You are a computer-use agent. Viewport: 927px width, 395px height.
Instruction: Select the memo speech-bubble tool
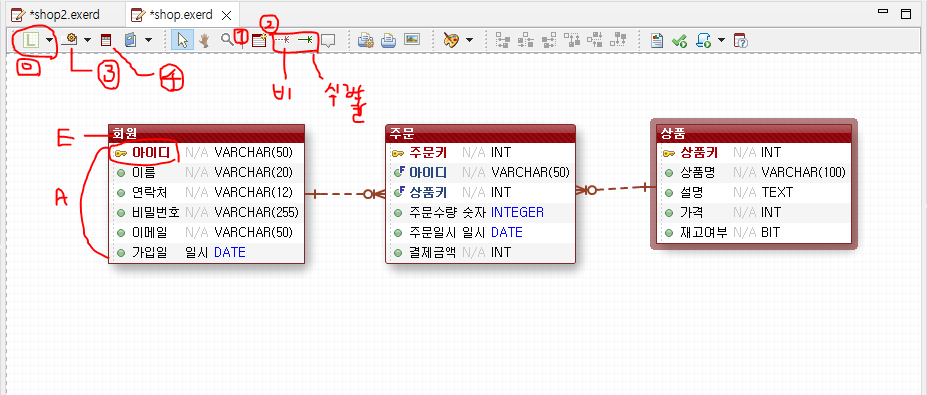(x=329, y=40)
